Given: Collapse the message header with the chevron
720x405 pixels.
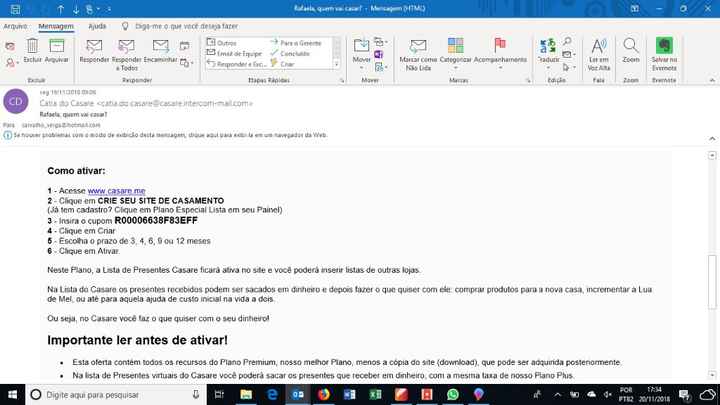Looking at the screenshot, I should [712, 138].
